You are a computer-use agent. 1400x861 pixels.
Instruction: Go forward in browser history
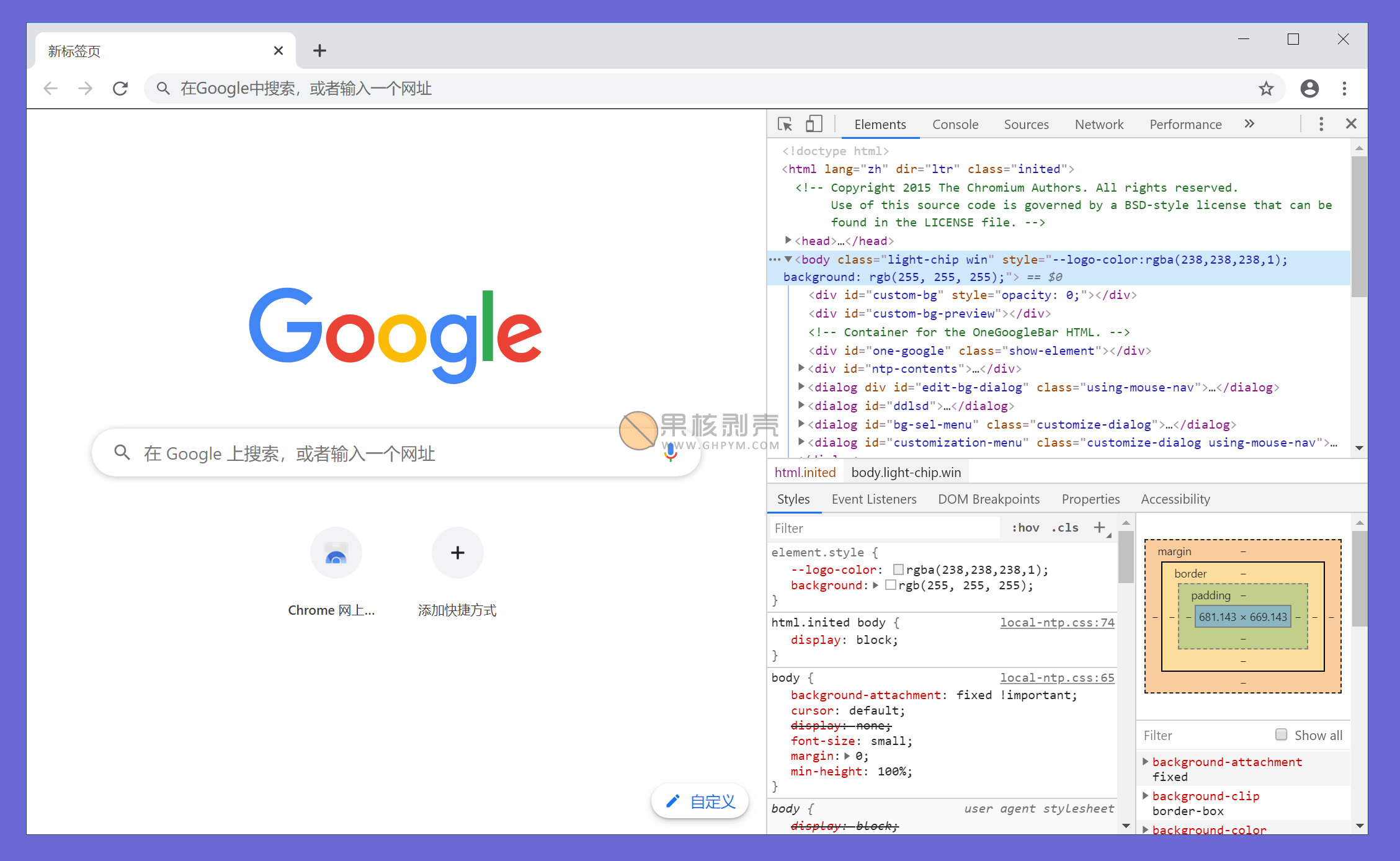(x=85, y=89)
